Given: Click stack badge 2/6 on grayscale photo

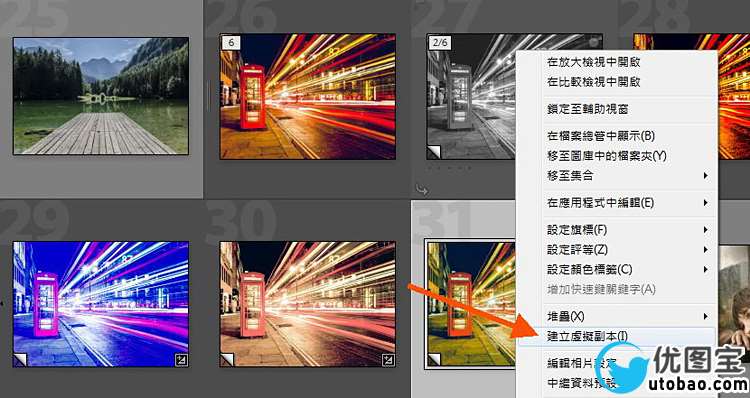Looking at the screenshot, I should tap(440, 43).
